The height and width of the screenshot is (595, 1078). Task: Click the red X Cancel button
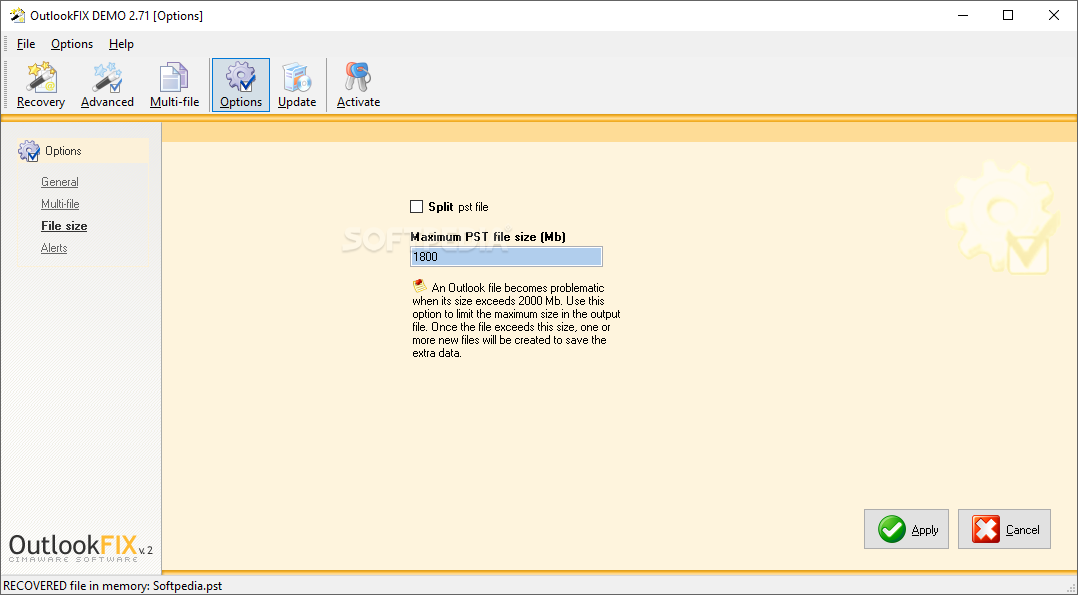click(1004, 529)
